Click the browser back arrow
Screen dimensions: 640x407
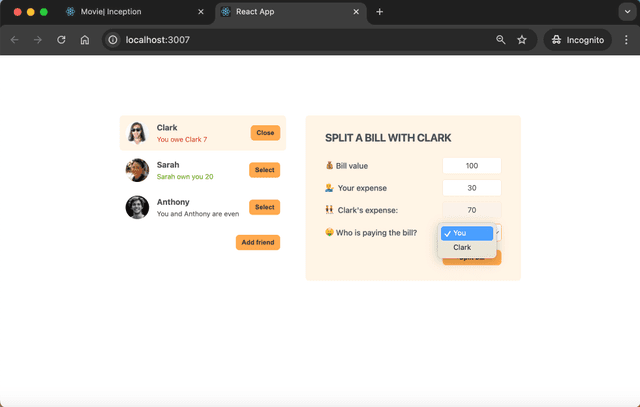14,40
